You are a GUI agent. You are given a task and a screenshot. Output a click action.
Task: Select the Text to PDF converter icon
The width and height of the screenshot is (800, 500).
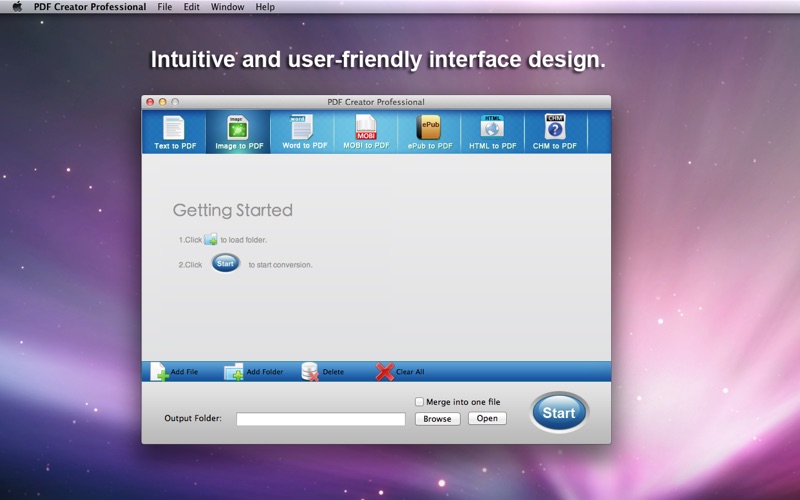point(174,132)
